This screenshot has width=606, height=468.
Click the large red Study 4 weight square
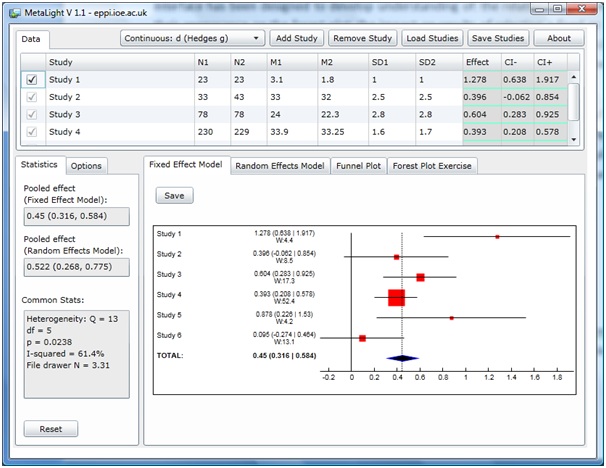pos(396,297)
